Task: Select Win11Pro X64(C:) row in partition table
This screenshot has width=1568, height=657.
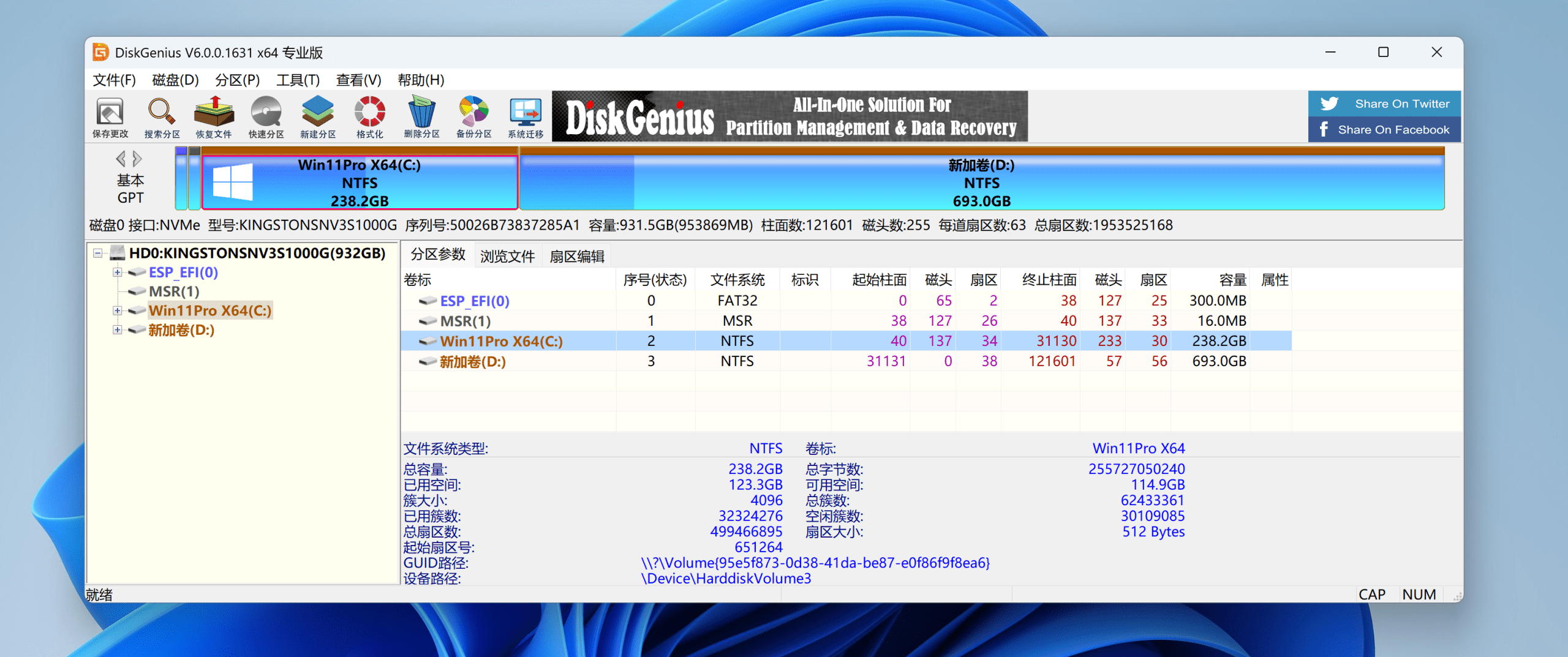Action: click(x=846, y=341)
